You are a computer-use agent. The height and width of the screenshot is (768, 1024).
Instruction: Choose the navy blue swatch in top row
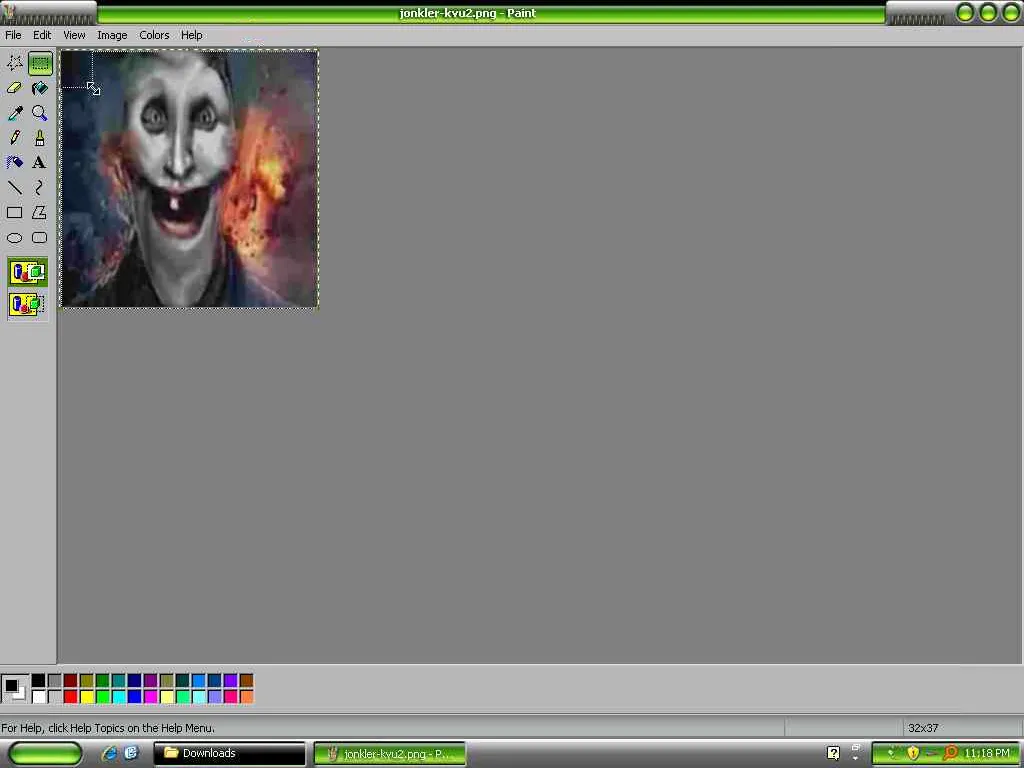135,681
